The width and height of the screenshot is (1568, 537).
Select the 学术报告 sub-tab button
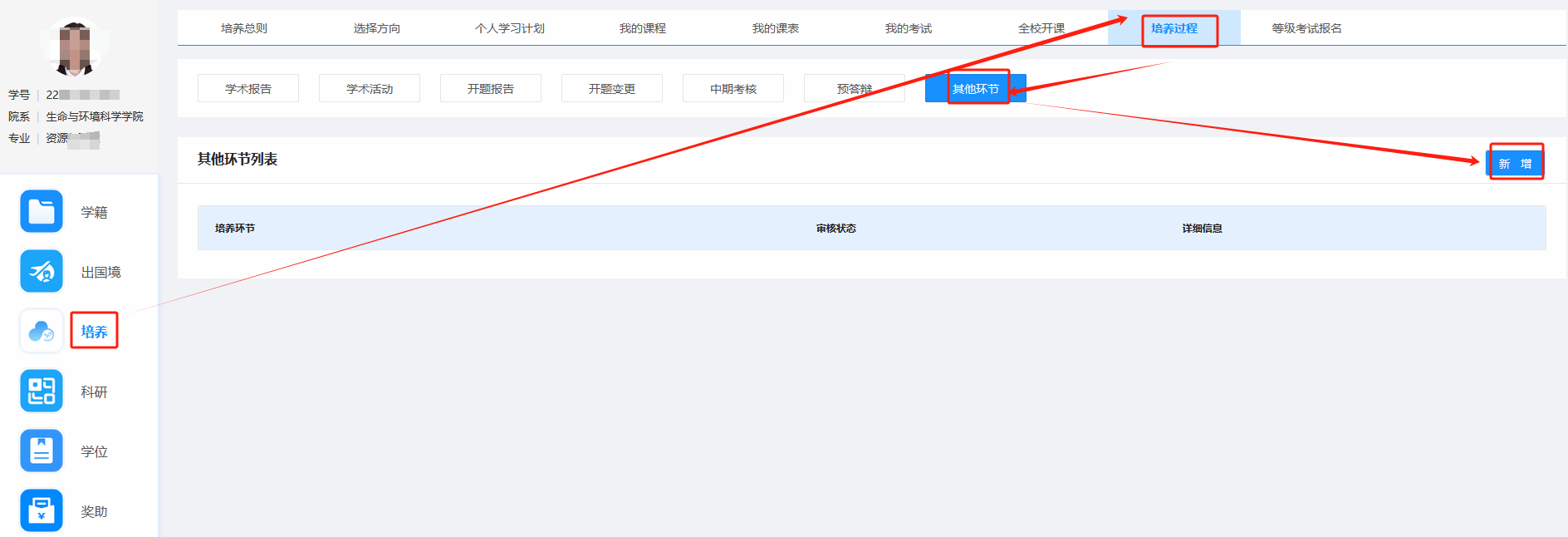(x=248, y=89)
